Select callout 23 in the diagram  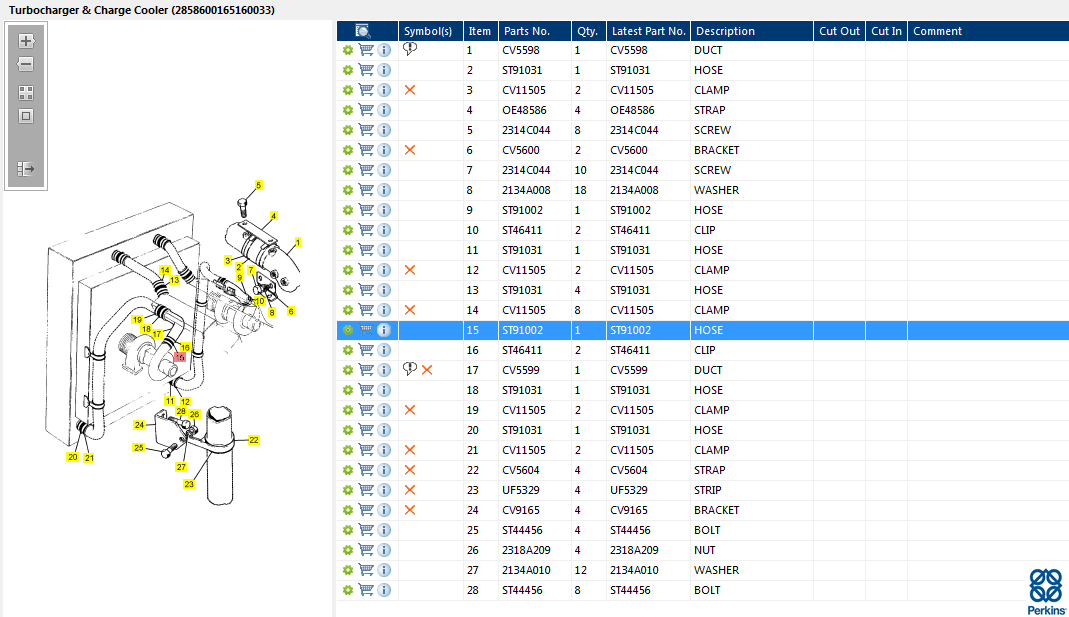[189, 484]
